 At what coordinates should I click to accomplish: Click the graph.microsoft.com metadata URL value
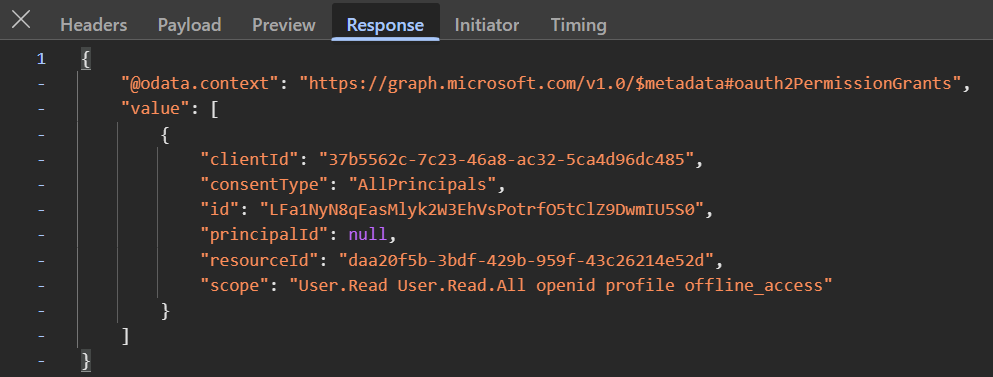pyautogui.click(x=630, y=84)
